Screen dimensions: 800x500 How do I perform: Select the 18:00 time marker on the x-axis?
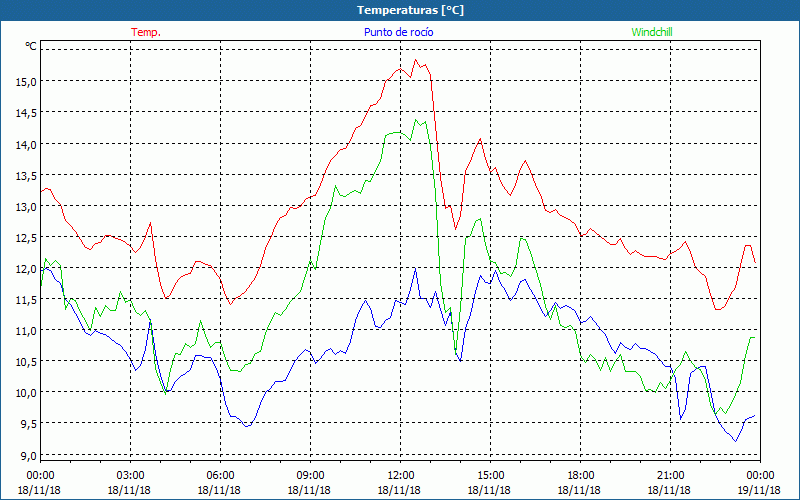tap(580, 475)
